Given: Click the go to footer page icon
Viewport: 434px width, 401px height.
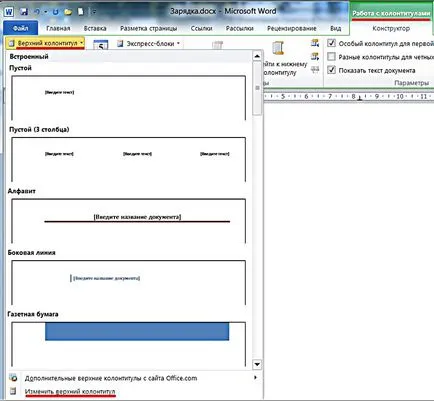Looking at the screenshot, I should pyautogui.click(x=278, y=48).
